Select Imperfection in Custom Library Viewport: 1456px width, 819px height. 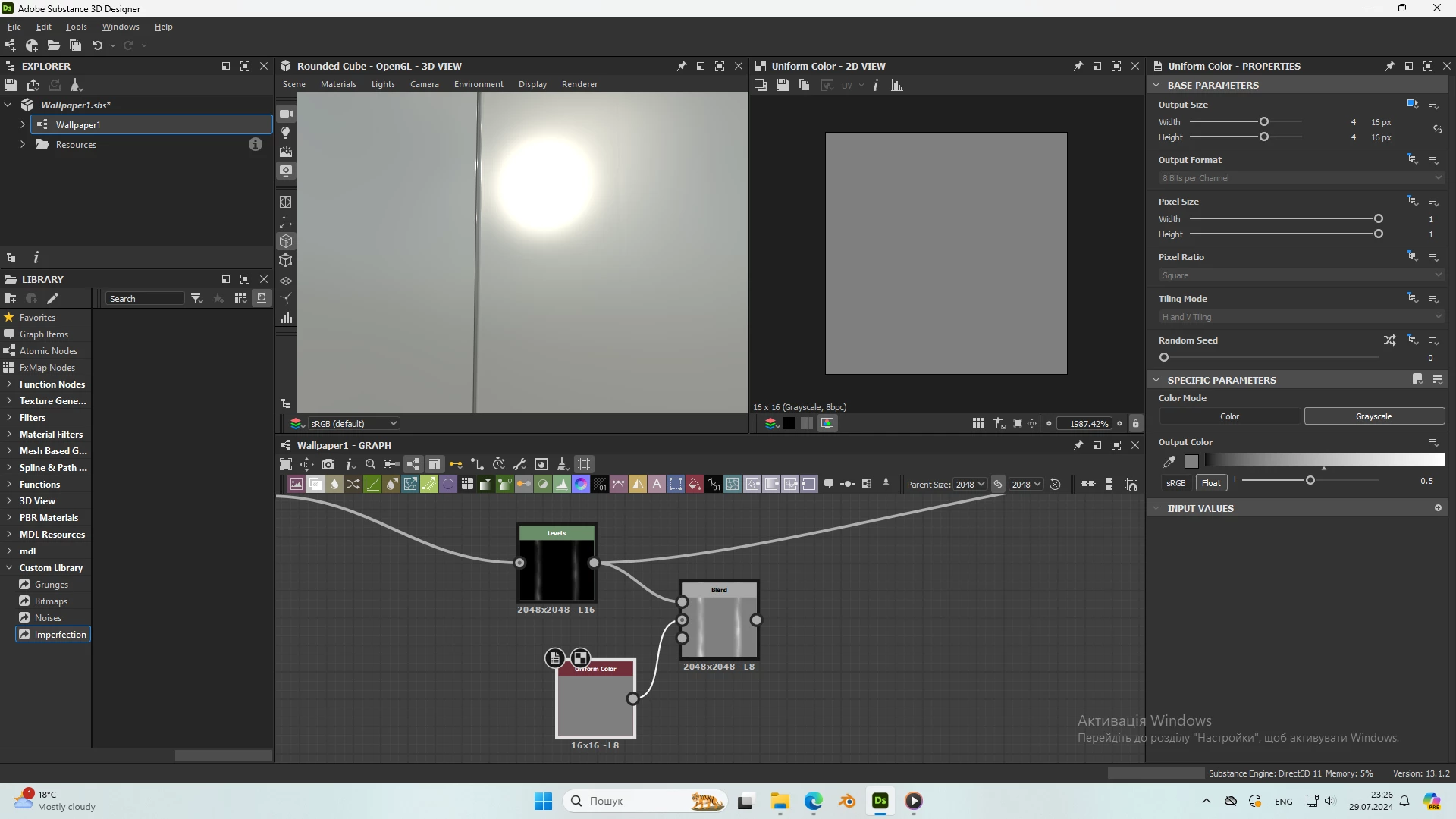click(60, 635)
